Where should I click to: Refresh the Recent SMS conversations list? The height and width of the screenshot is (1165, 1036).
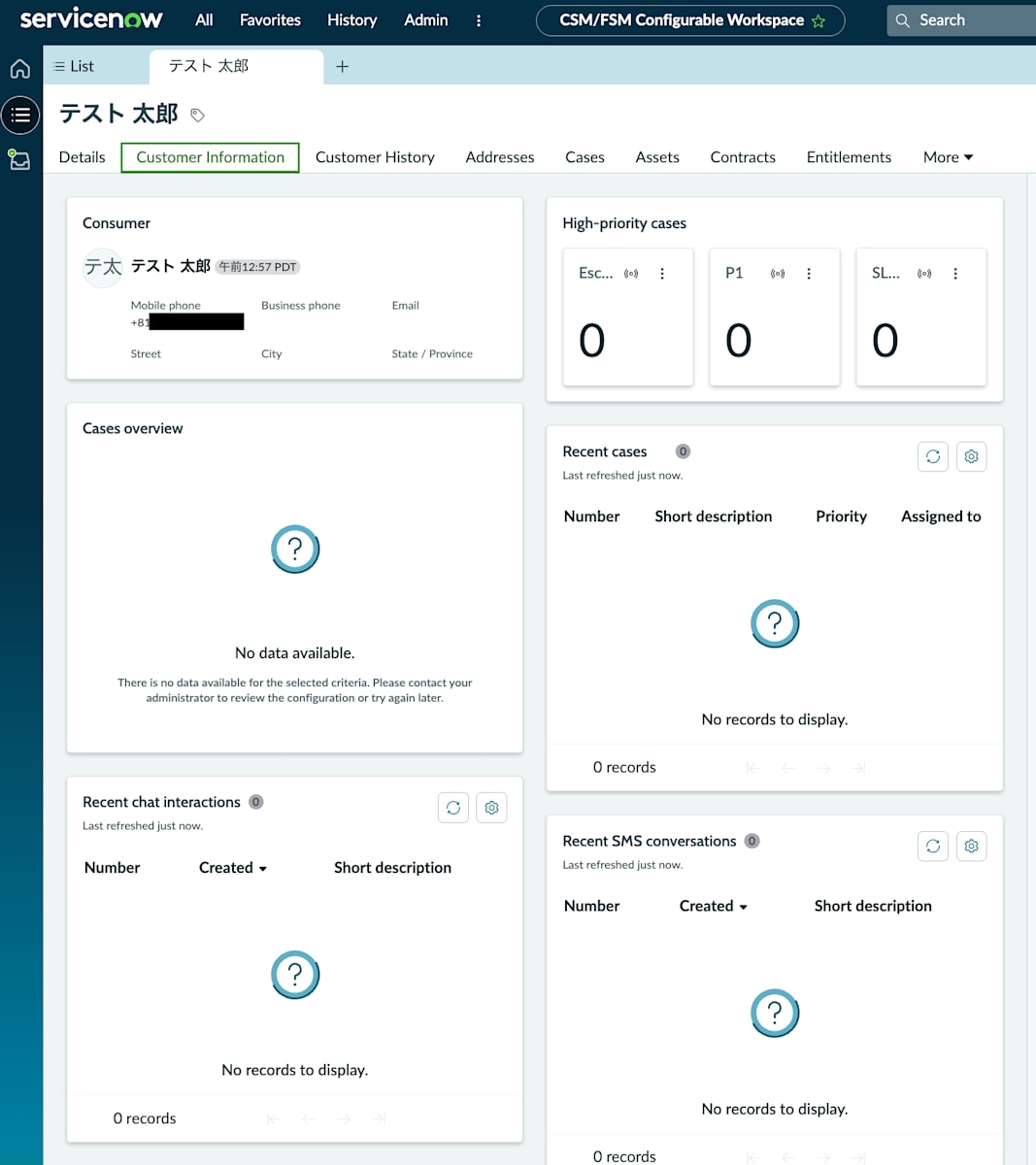933,847
